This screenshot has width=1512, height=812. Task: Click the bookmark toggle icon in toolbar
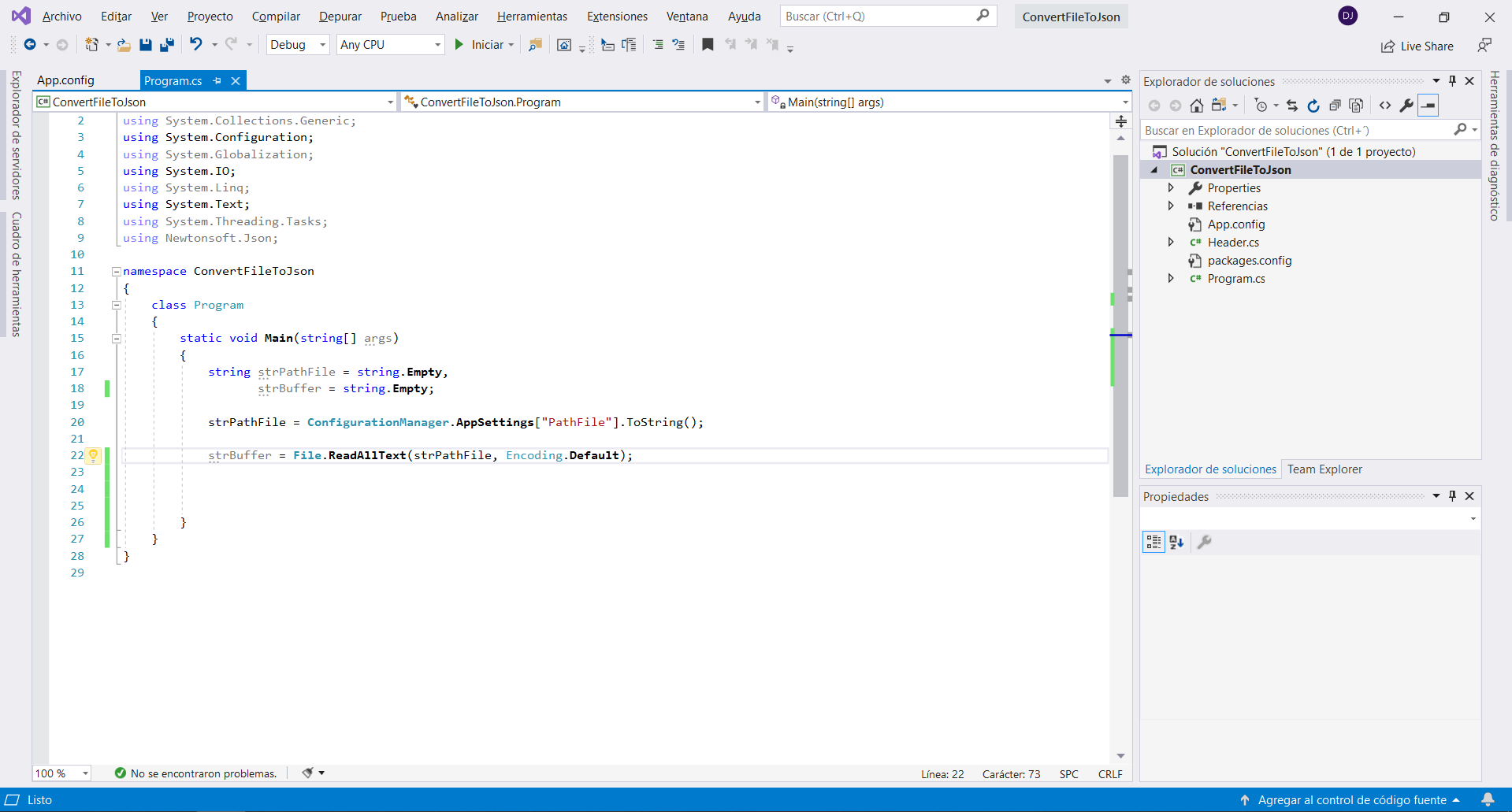click(708, 45)
